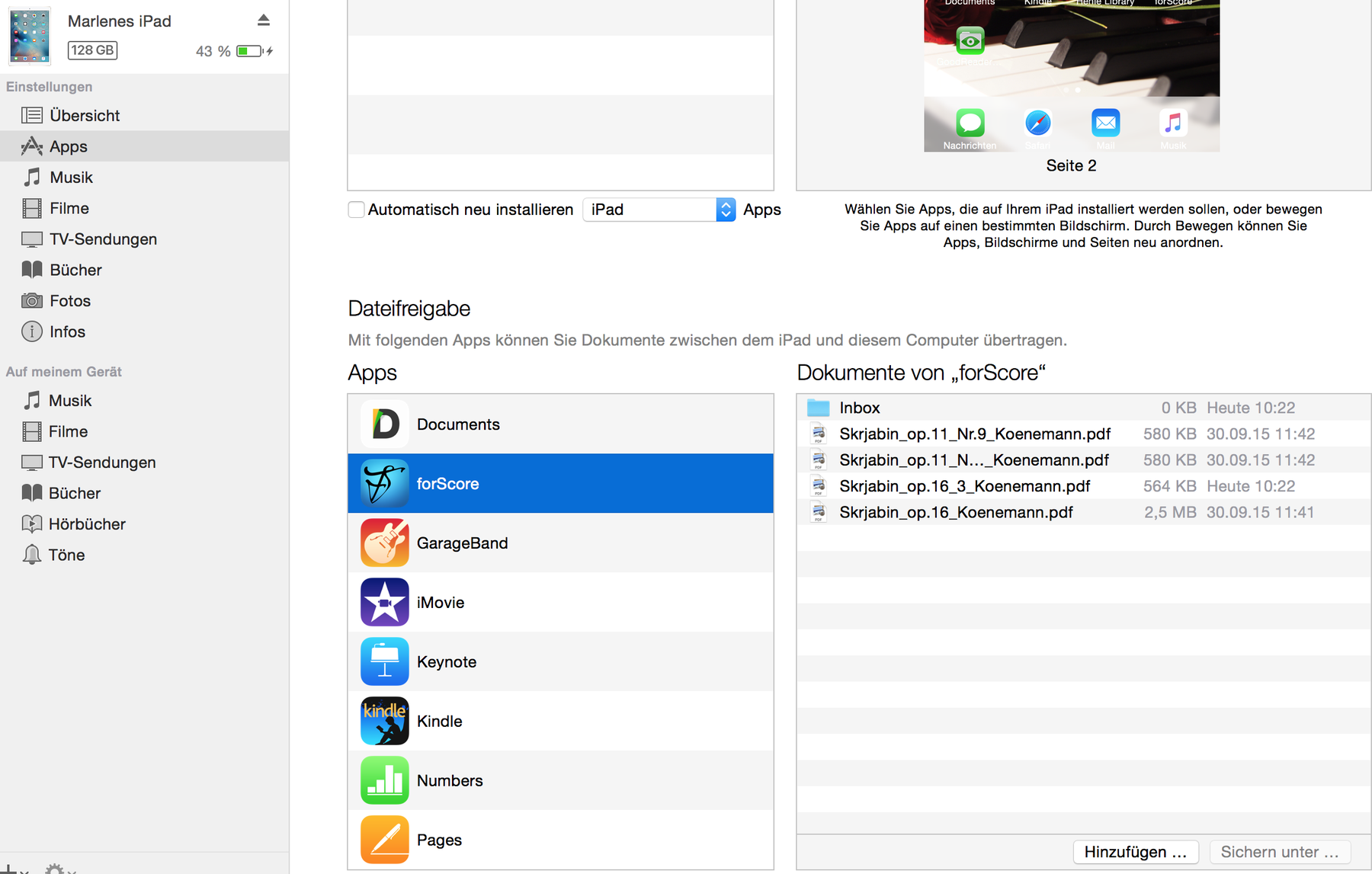
Task: Select Skrjabin_op.16_Koenemann.pdf file
Action: click(1084, 512)
